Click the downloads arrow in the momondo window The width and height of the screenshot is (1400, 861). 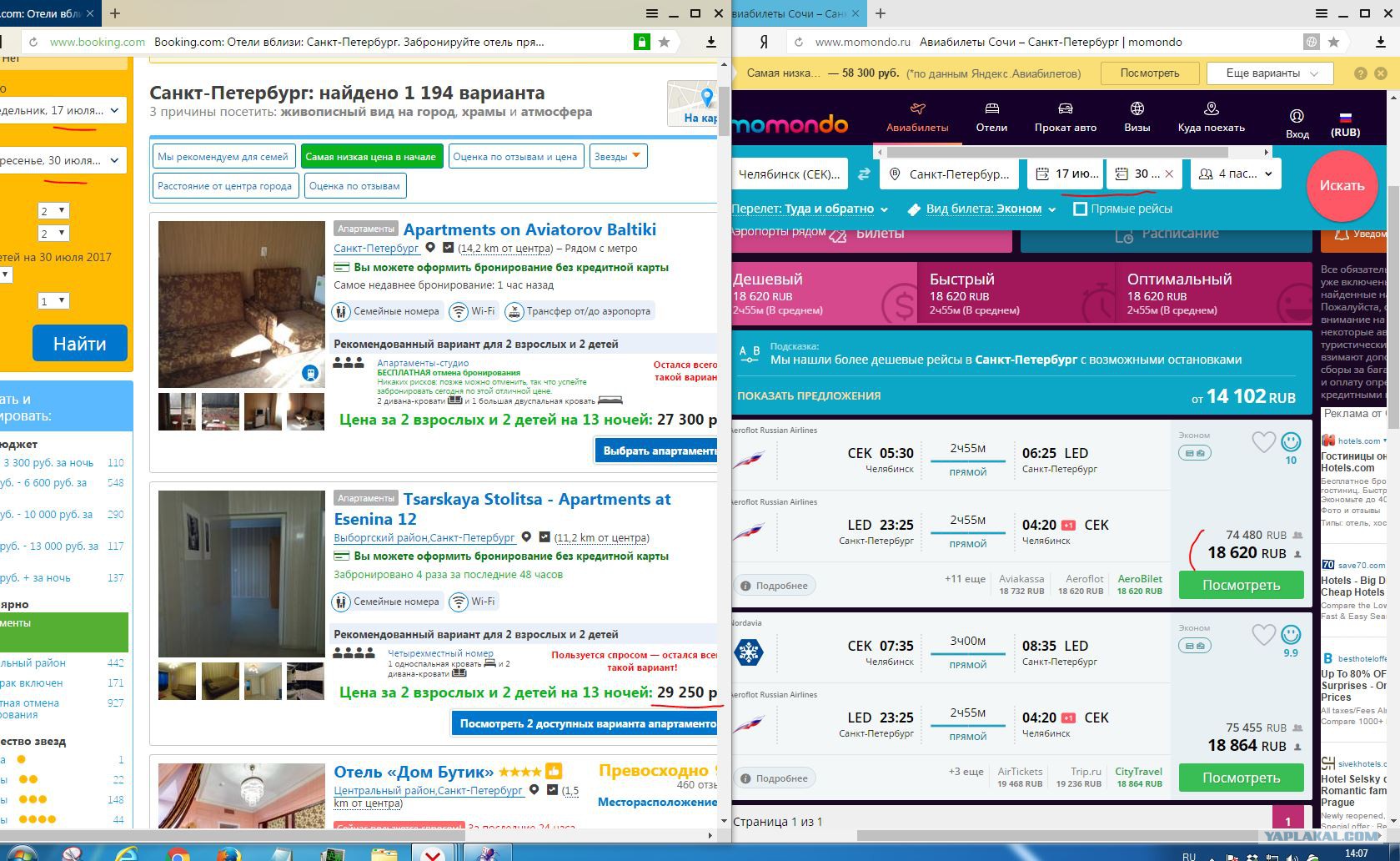click(x=1381, y=42)
